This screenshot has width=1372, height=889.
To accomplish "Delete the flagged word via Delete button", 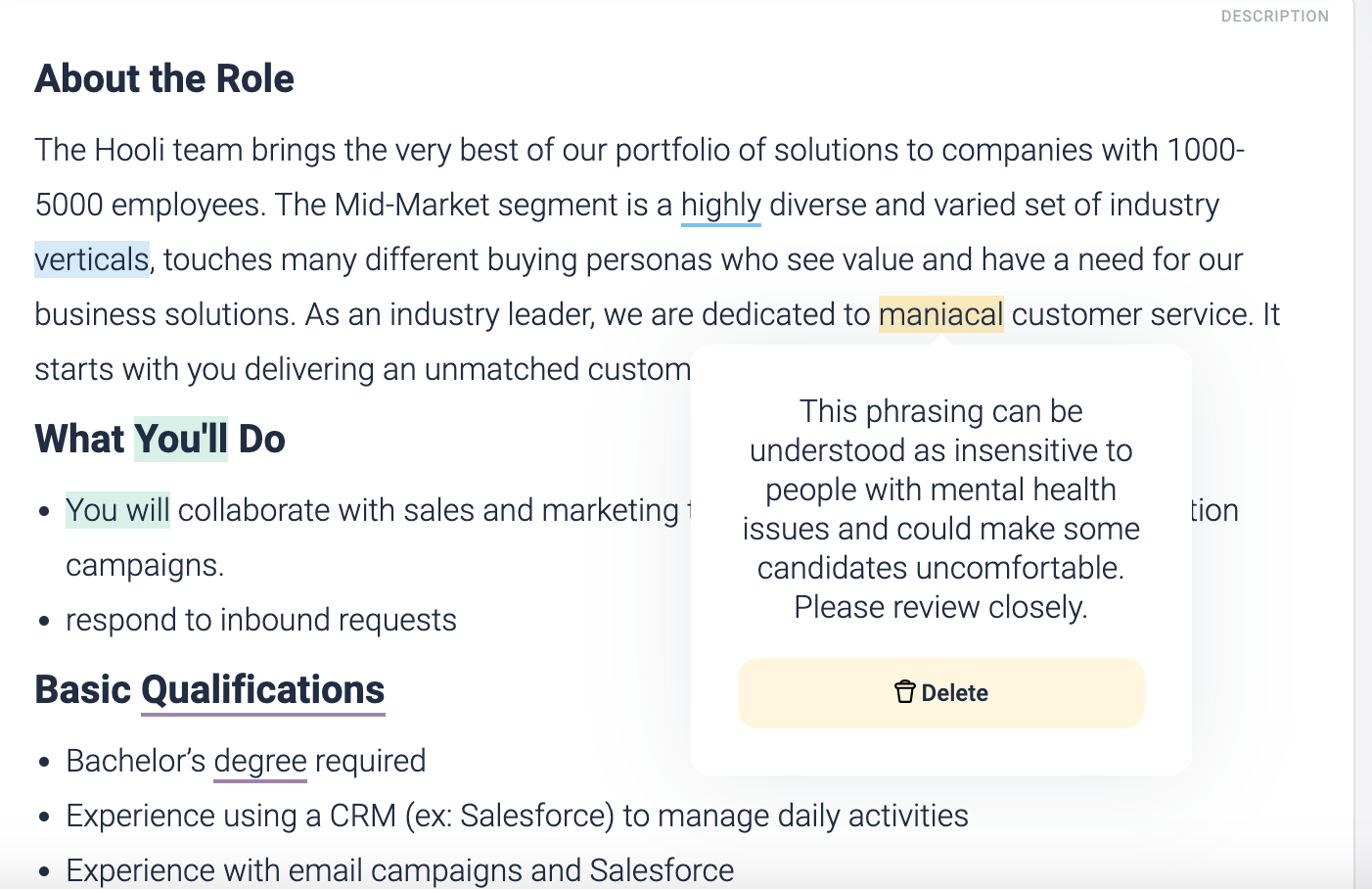I will click(x=940, y=692).
